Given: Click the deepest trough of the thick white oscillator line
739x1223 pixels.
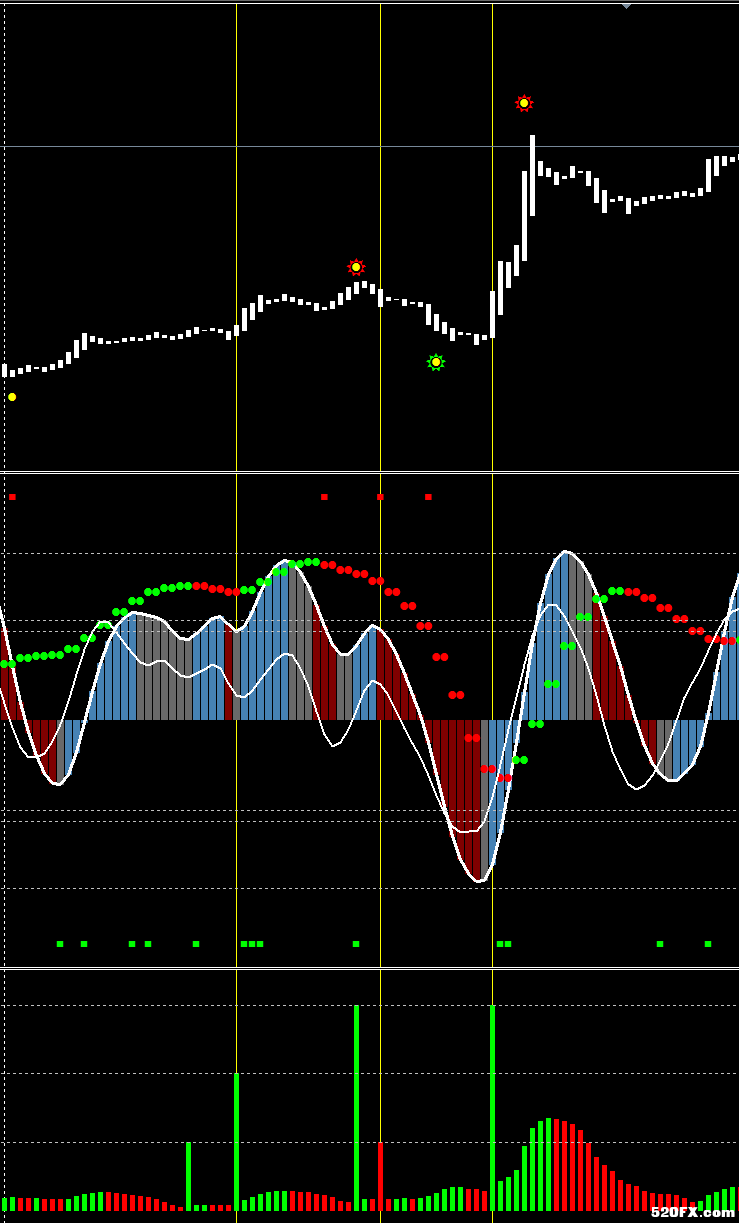Looking at the screenshot, I should tap(480, 881).
